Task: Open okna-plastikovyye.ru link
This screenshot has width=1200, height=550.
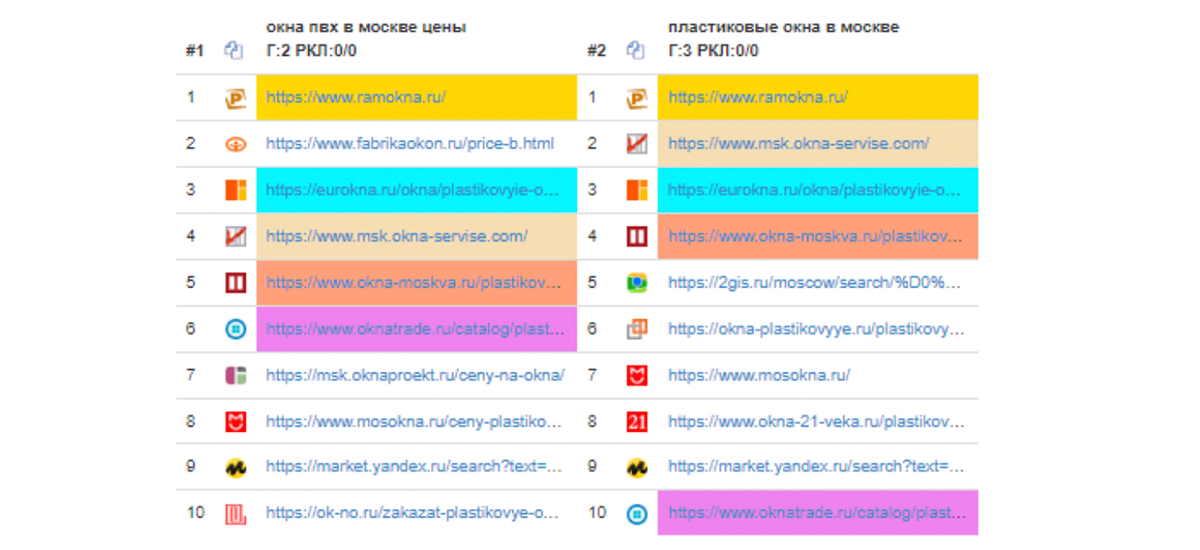Action: [x=815, y=328]
